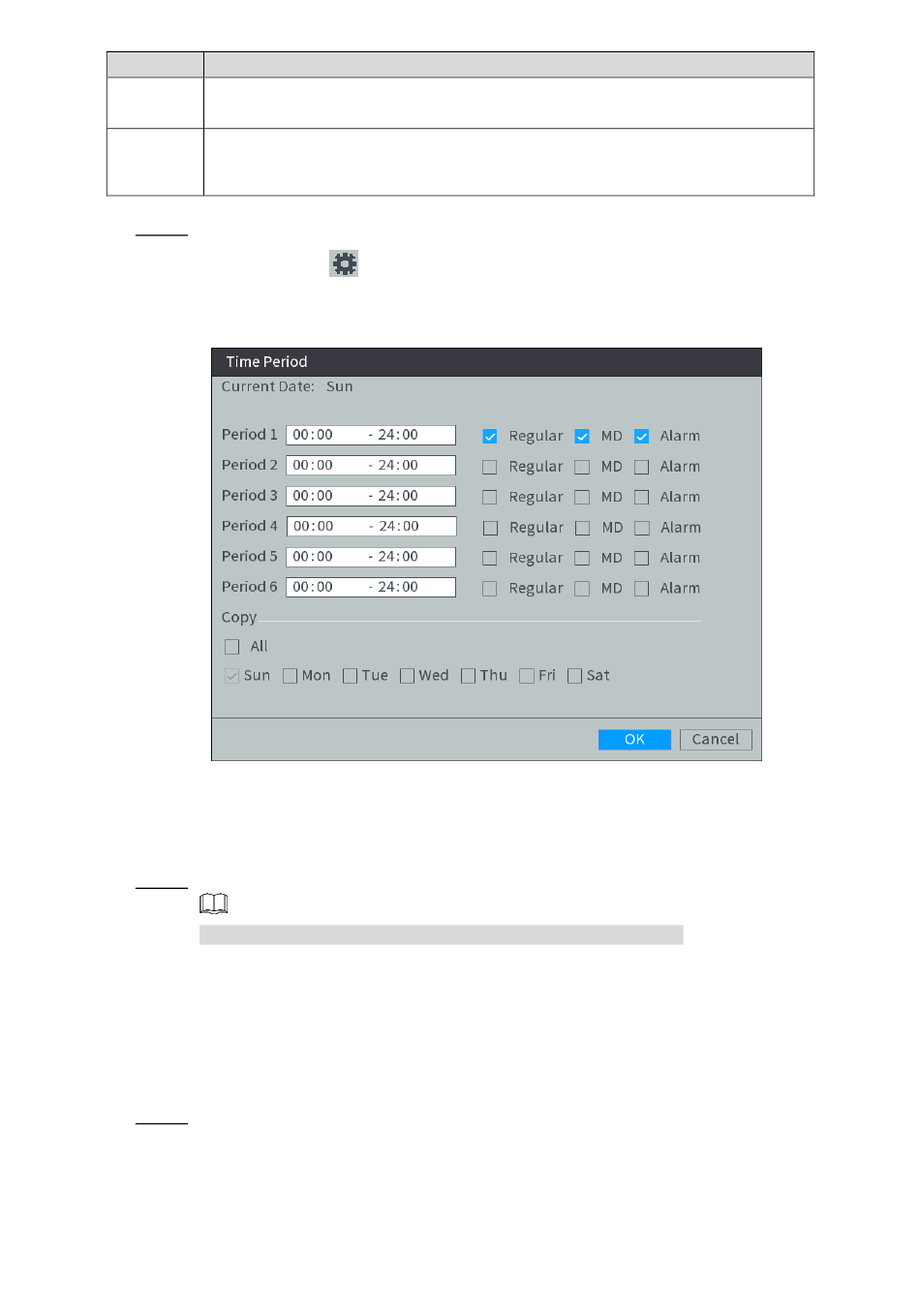The height and width of the screenshot is (1316, 920).
Task: Tick Alarm for Period 5
Action: pos(641,559)
